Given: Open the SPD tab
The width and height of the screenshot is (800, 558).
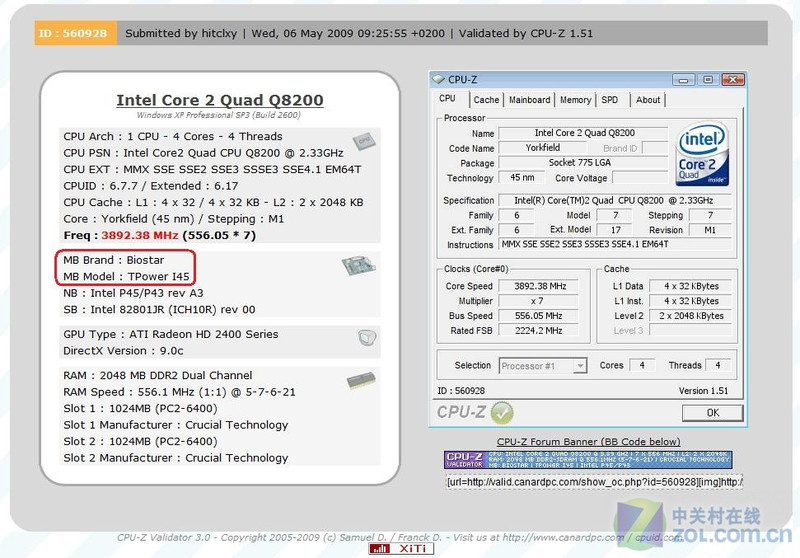Looking at the screenshot, I should click(x=610, y=100).
